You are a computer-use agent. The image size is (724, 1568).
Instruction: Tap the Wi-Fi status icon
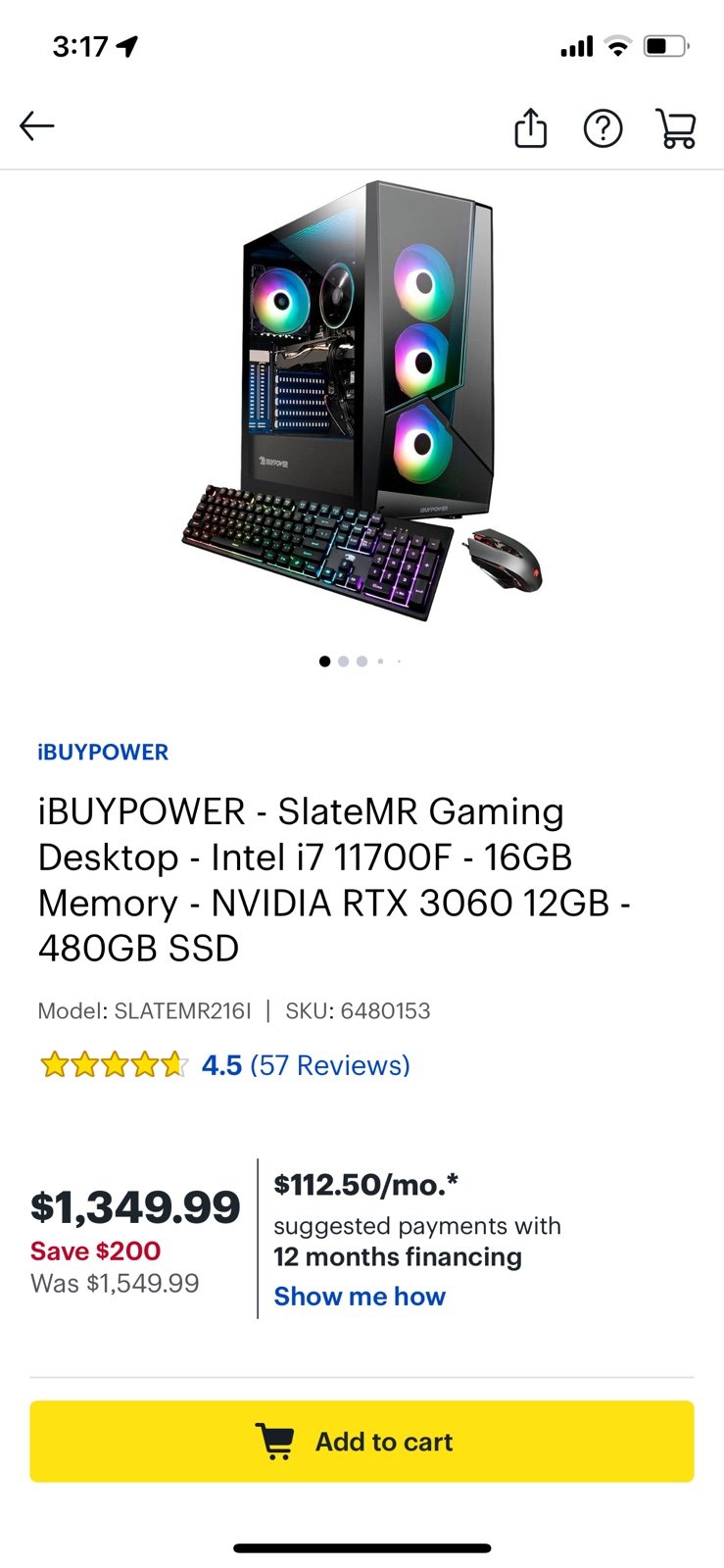(617, 46)
